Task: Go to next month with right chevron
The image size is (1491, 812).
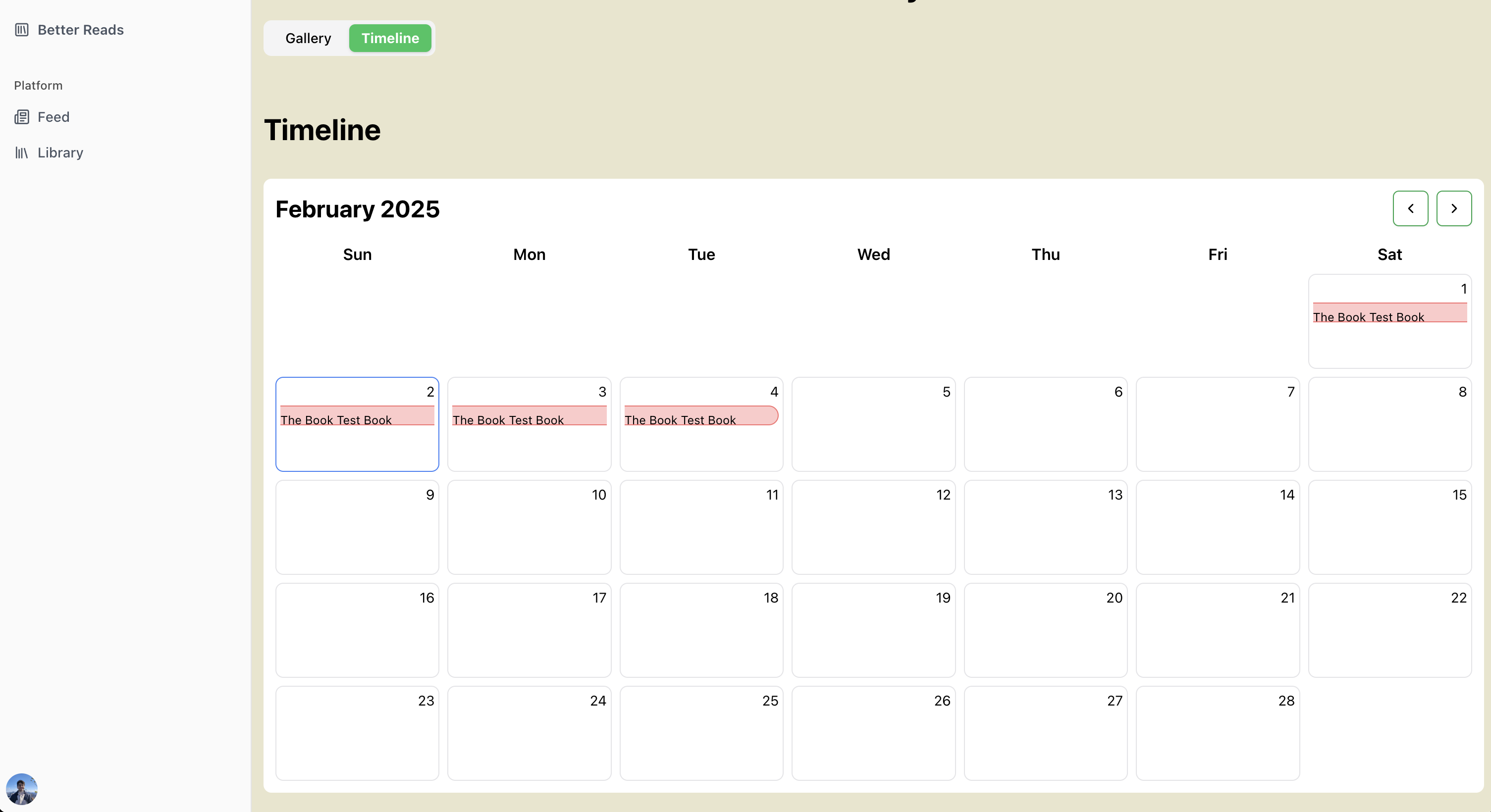Action: click(1453, 209)
